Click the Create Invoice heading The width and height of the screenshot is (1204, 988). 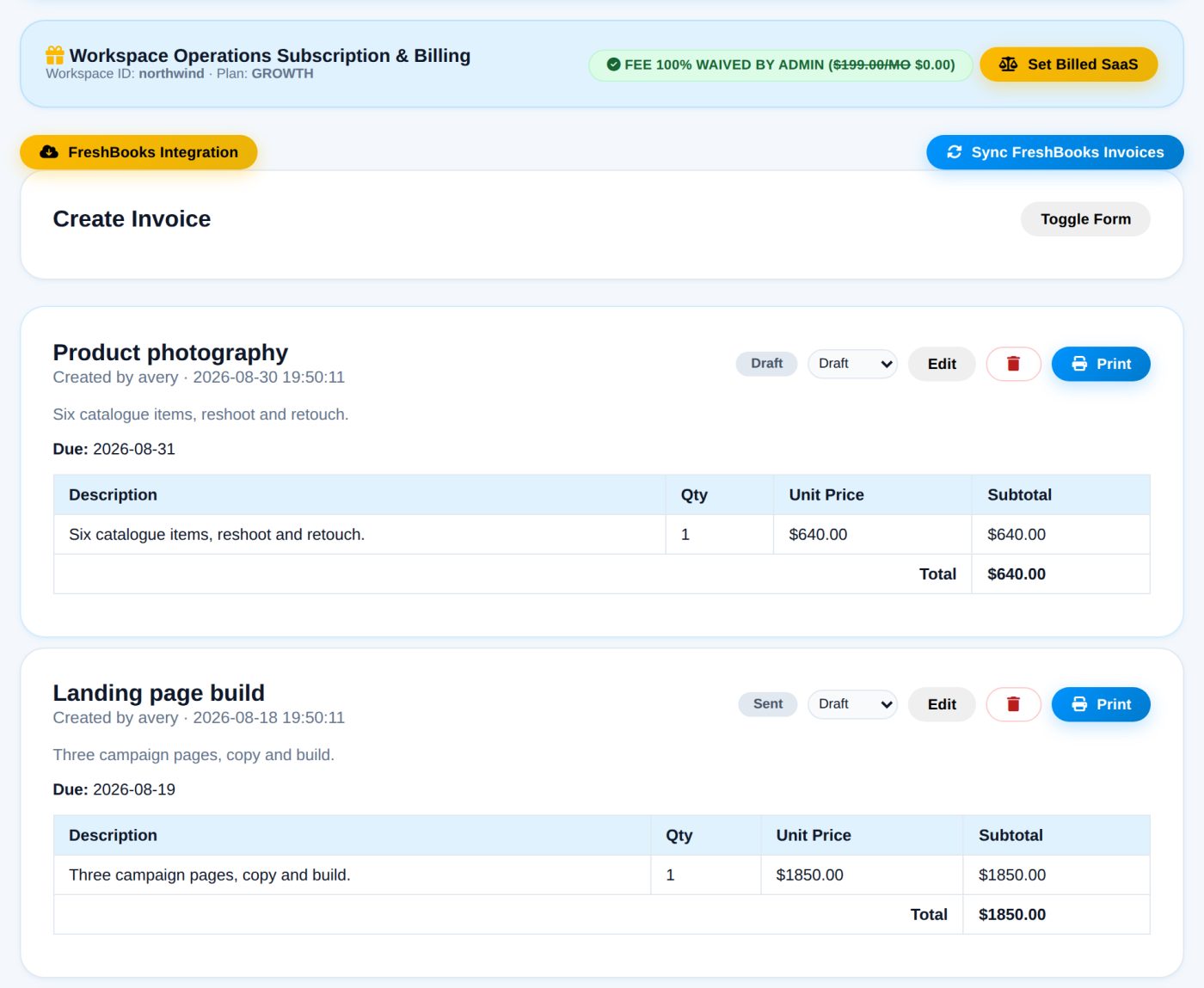pos(132,219)
